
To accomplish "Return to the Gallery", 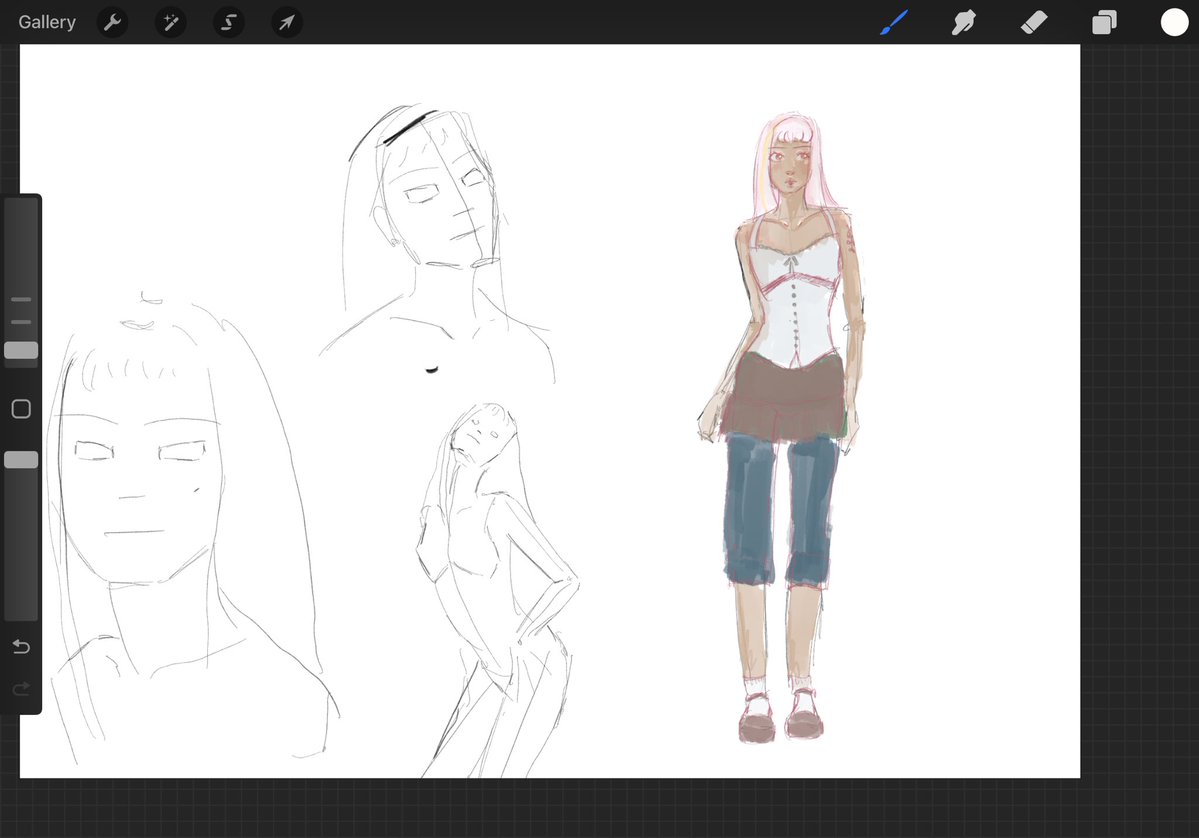I will pyautogui.click(x=47, y=22).
